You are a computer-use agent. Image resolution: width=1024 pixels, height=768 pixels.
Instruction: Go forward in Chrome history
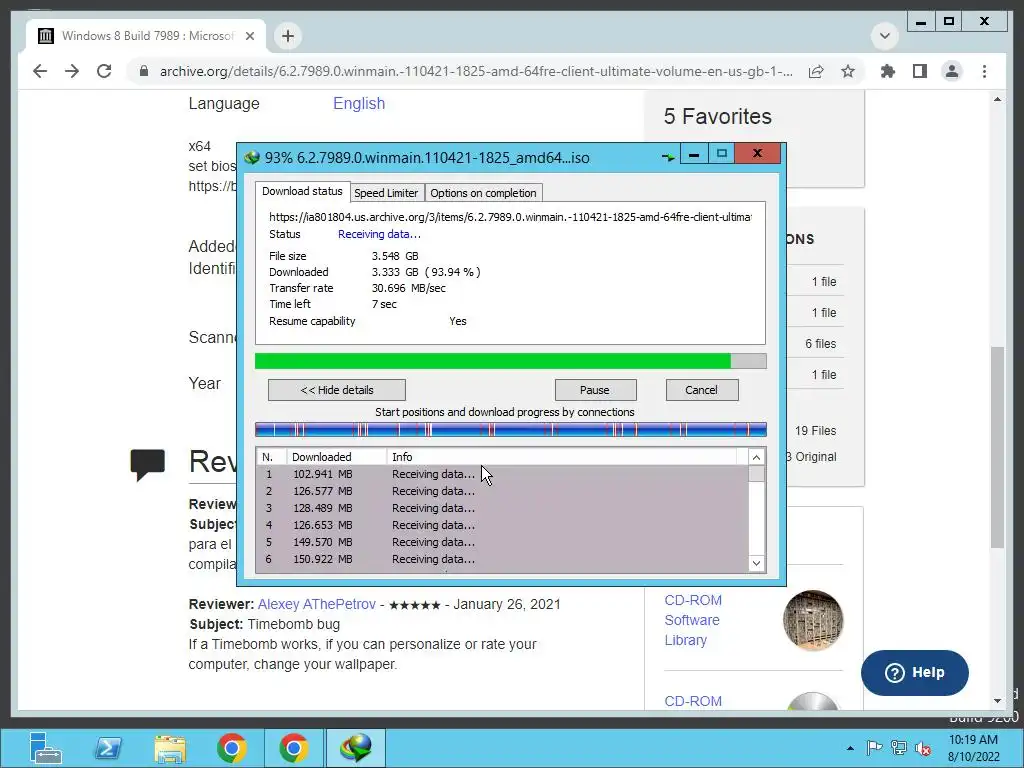point(72,71)
